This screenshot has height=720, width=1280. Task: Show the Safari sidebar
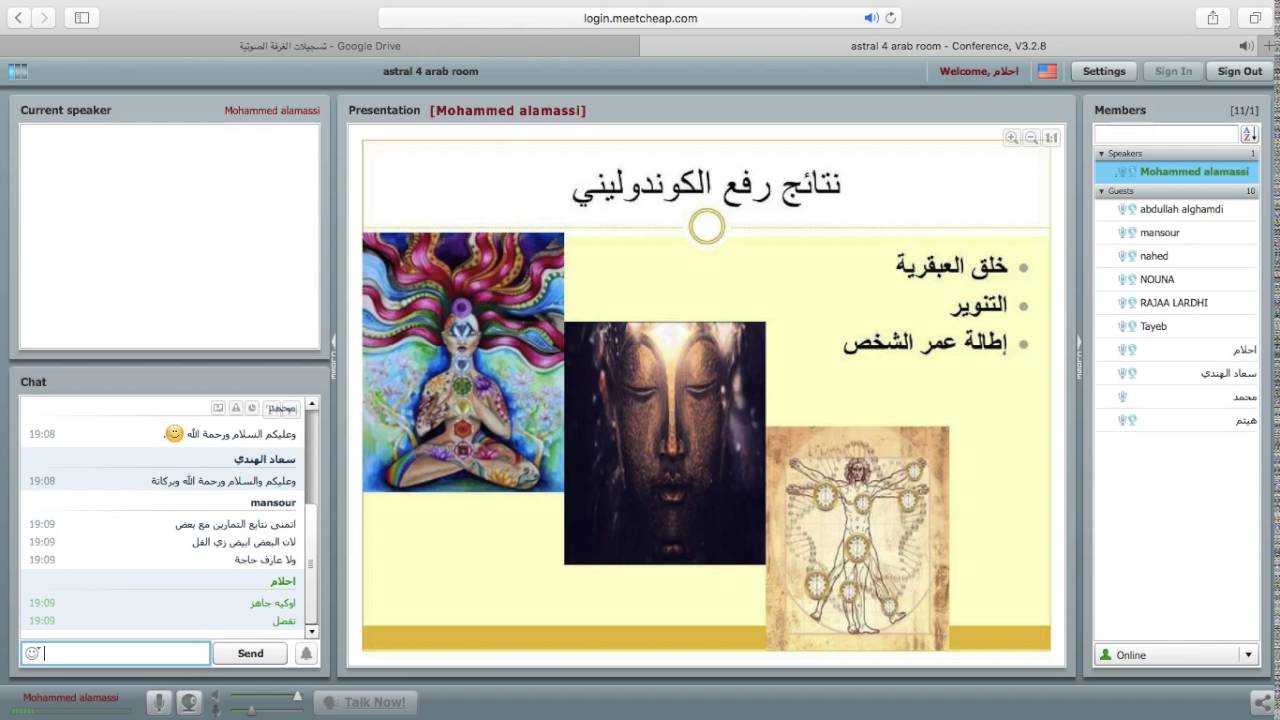(82, 18)
